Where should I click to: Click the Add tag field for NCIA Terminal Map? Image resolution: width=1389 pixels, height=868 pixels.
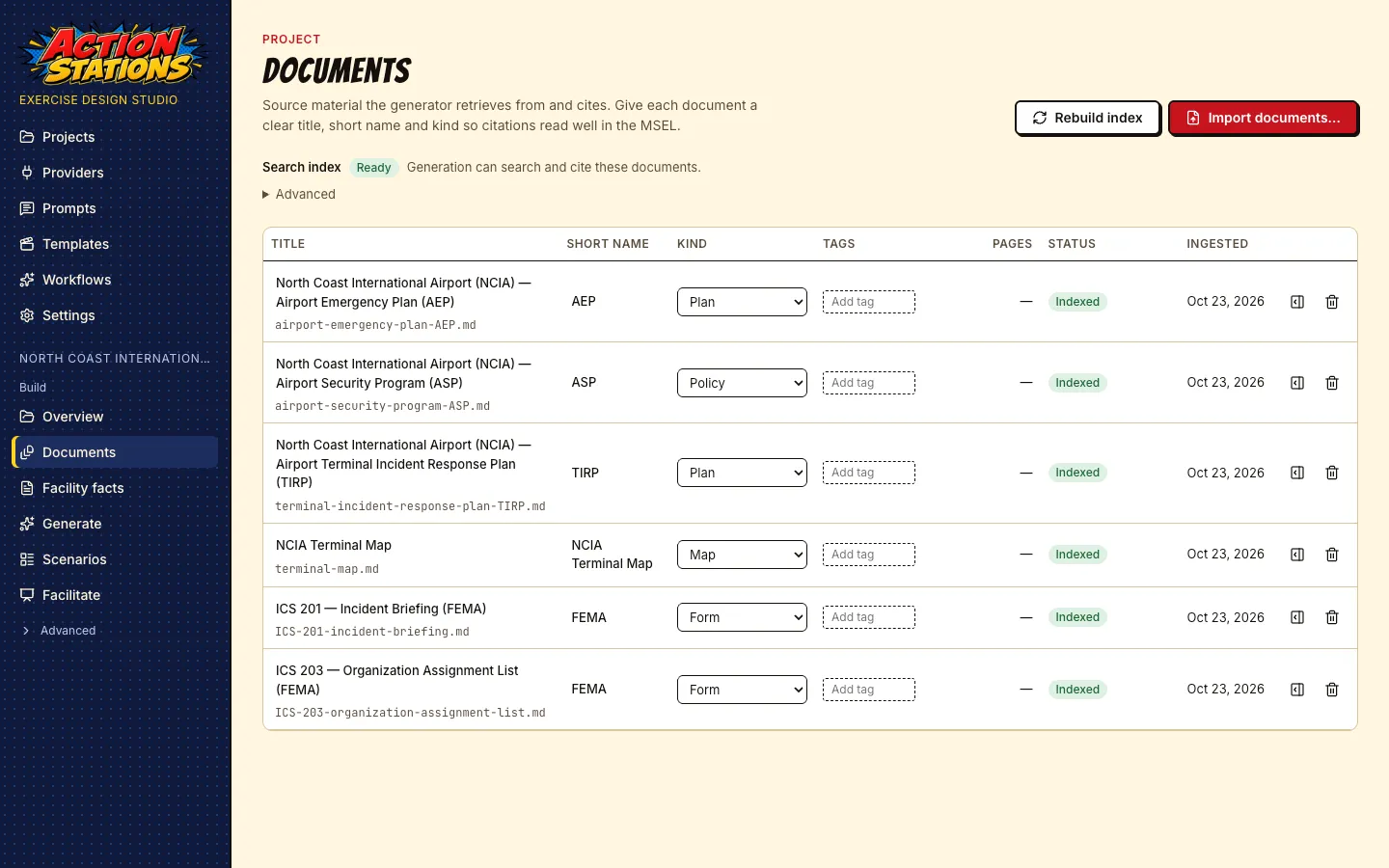pos(869,555)
